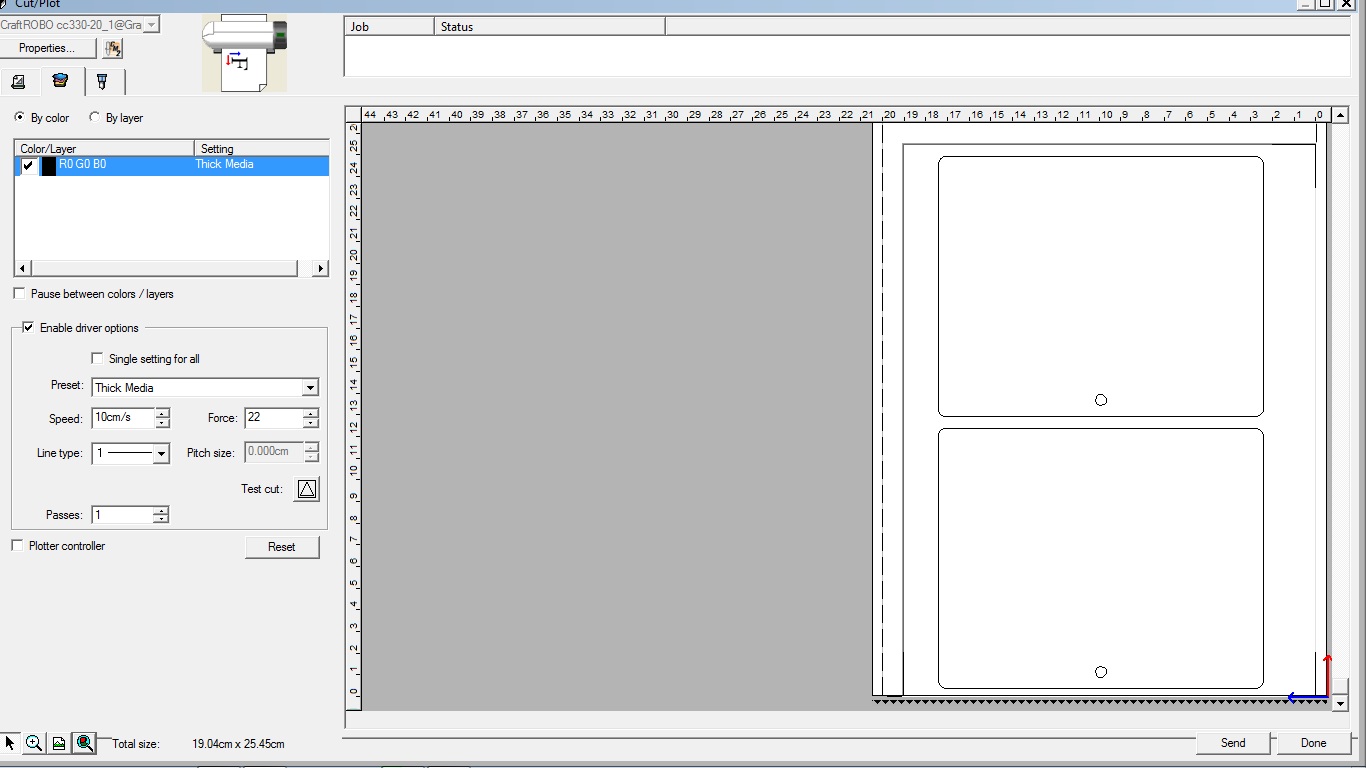Image resolution: width=1366 pixels, height=768 pixels.
Task: Click the black R0 G0 B0 color swatch
Action: coord(48,166)
